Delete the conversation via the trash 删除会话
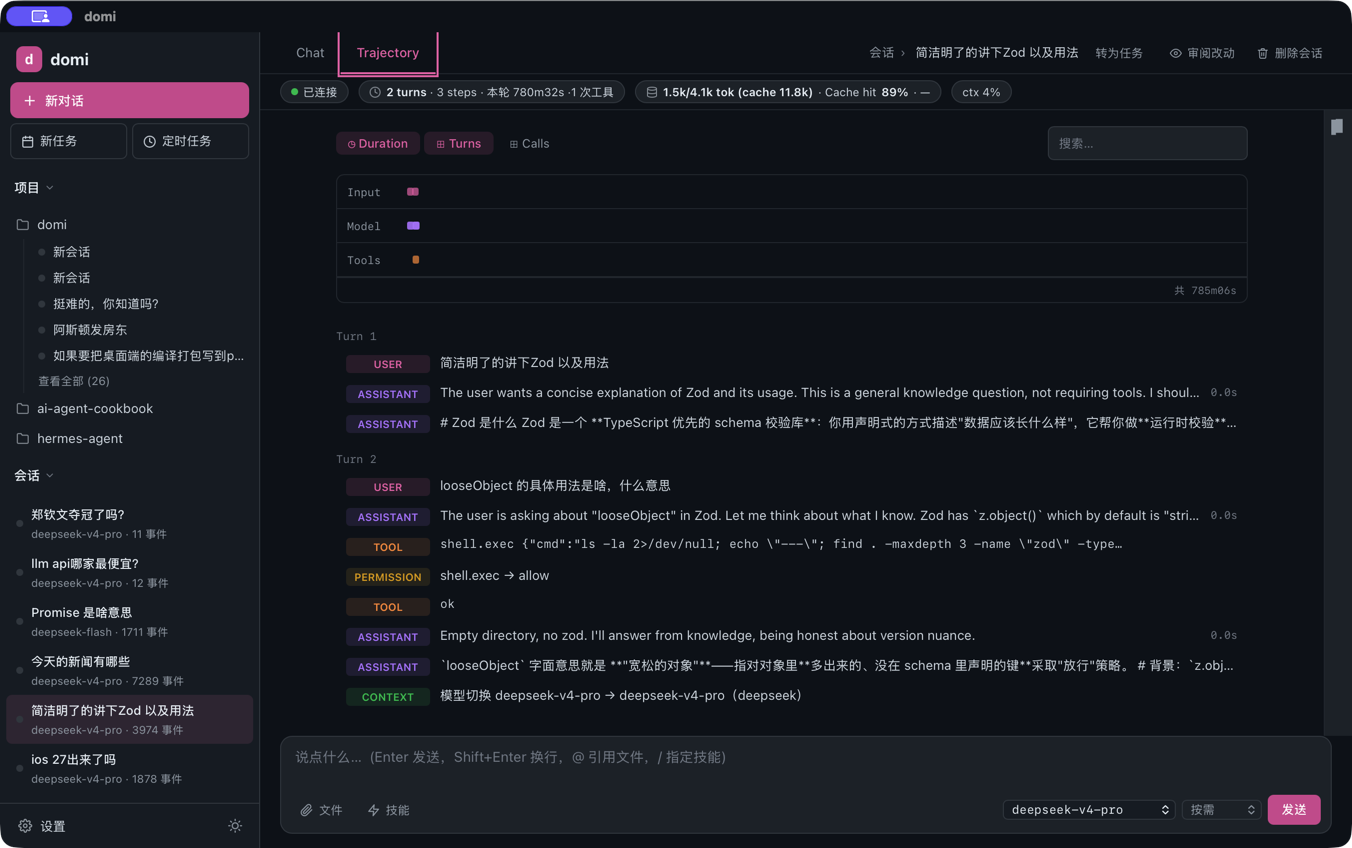Screen dimensions: 1352x848 pos(1290,53)
